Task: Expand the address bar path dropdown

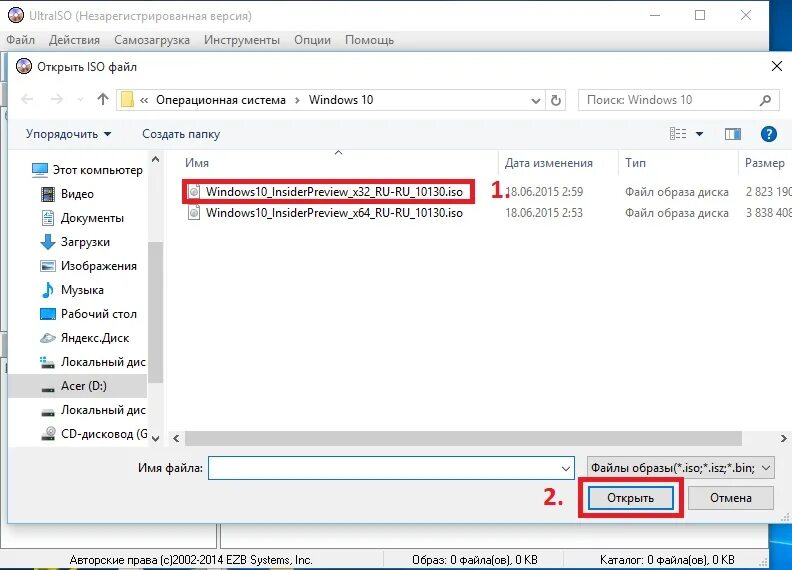Action: [536, 101]
